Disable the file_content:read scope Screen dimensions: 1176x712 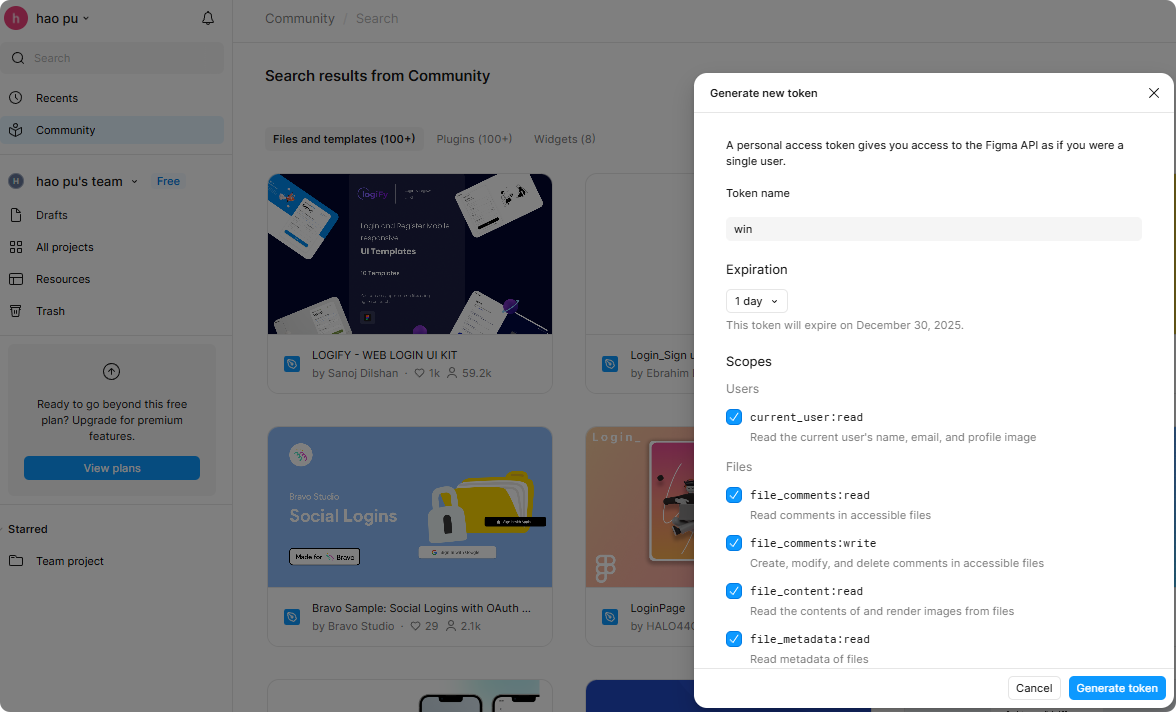point(734,591)
